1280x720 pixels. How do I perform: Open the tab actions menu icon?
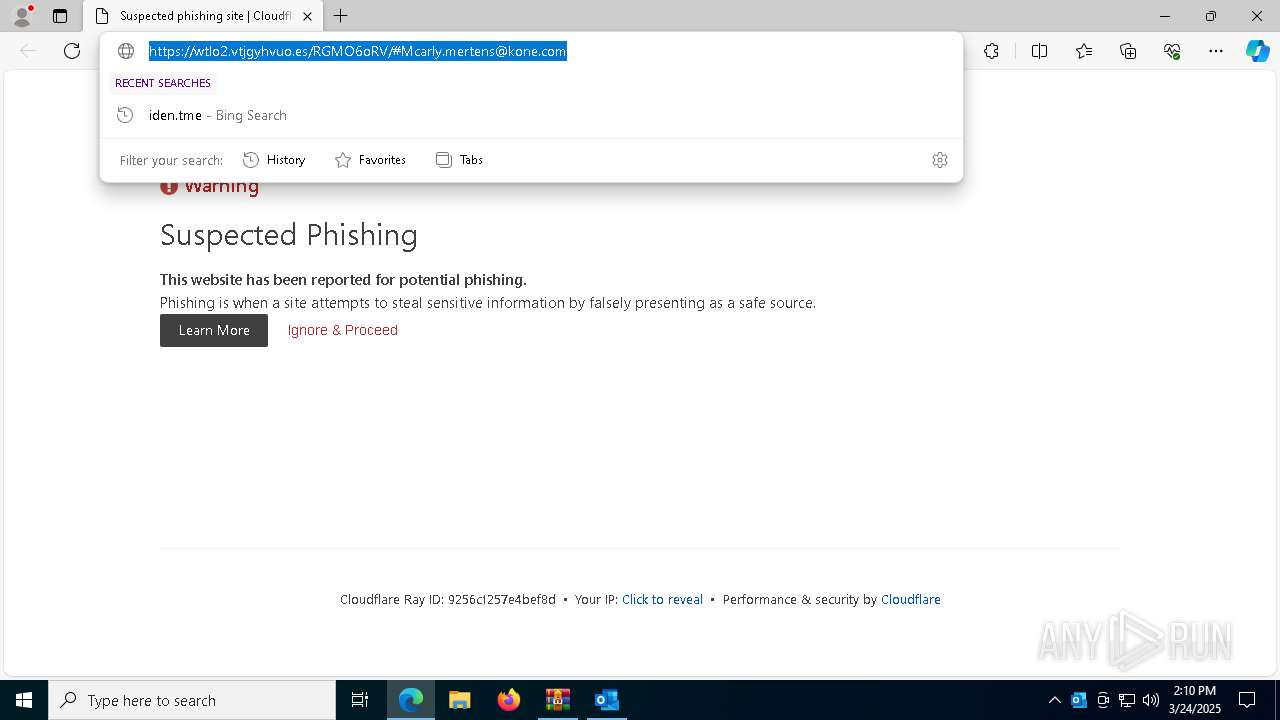tap(60, 16)
